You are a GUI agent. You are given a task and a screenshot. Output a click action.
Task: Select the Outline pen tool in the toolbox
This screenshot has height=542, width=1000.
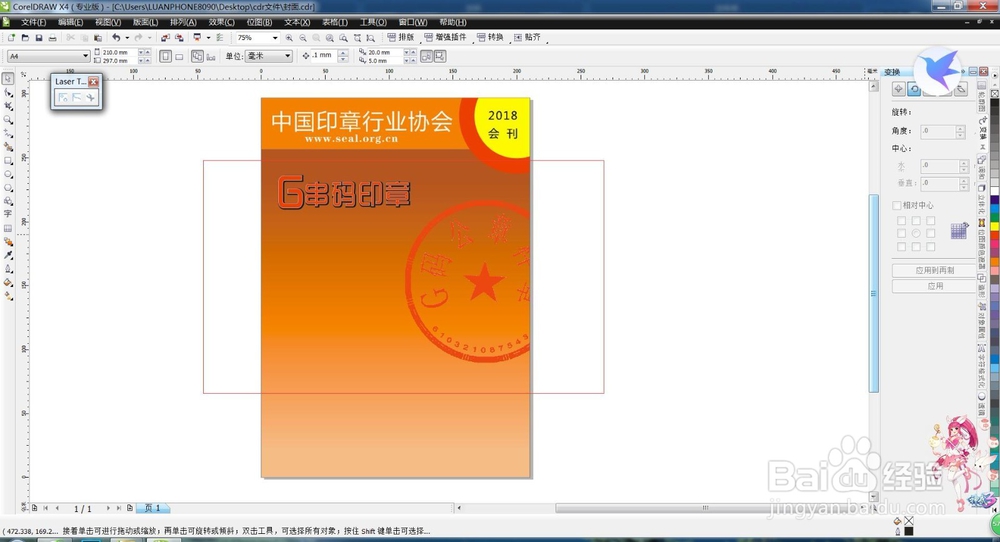click(8, 268)
